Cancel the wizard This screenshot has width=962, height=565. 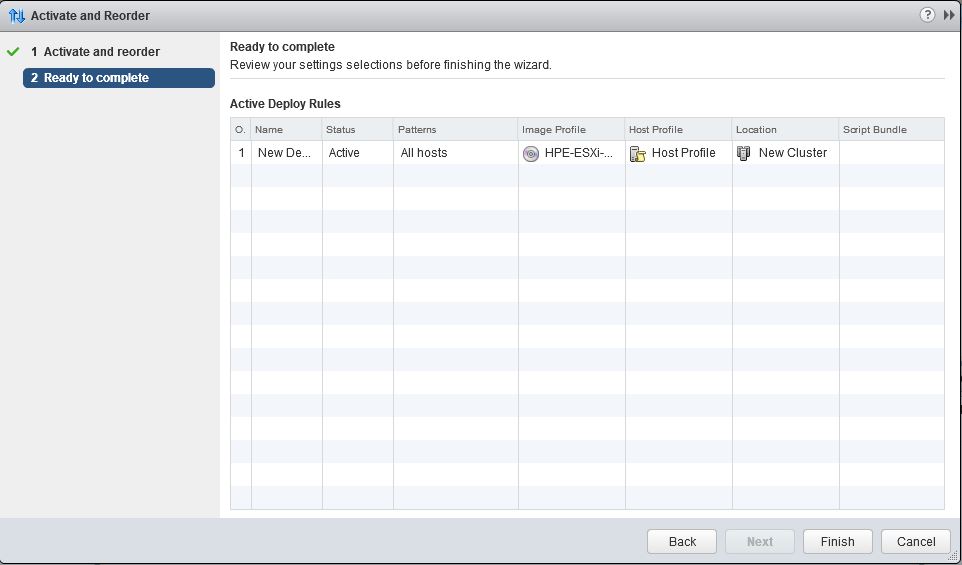pyautogui.click(x=915, y=541)
